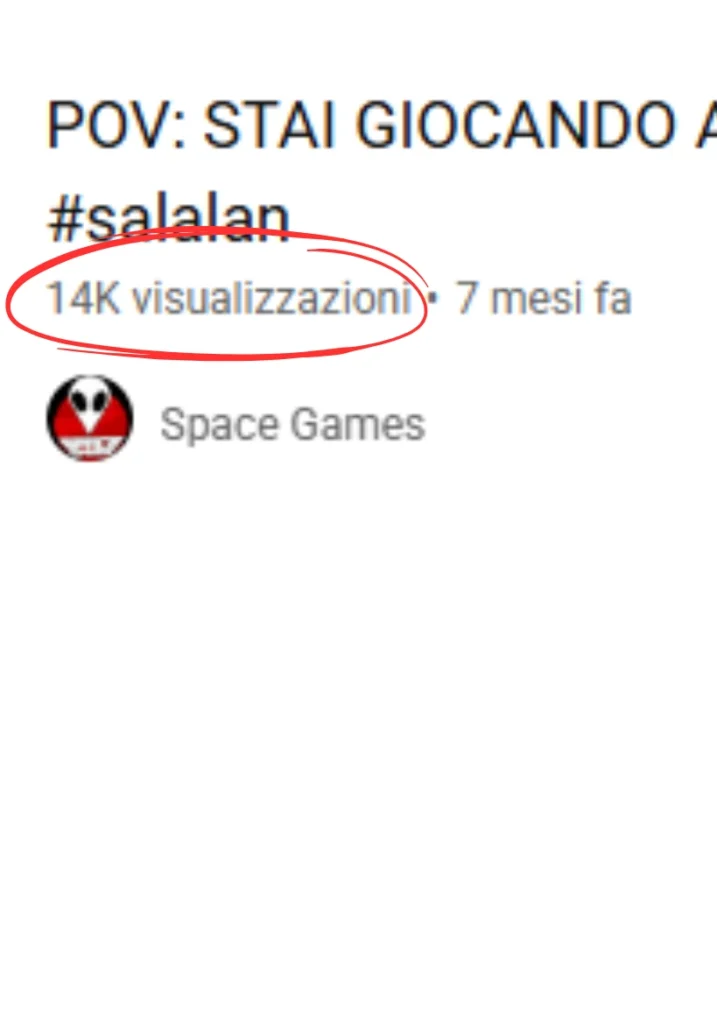Select the red hand-drawn circle annotation

pyautogui.click(x=217, y=295)
